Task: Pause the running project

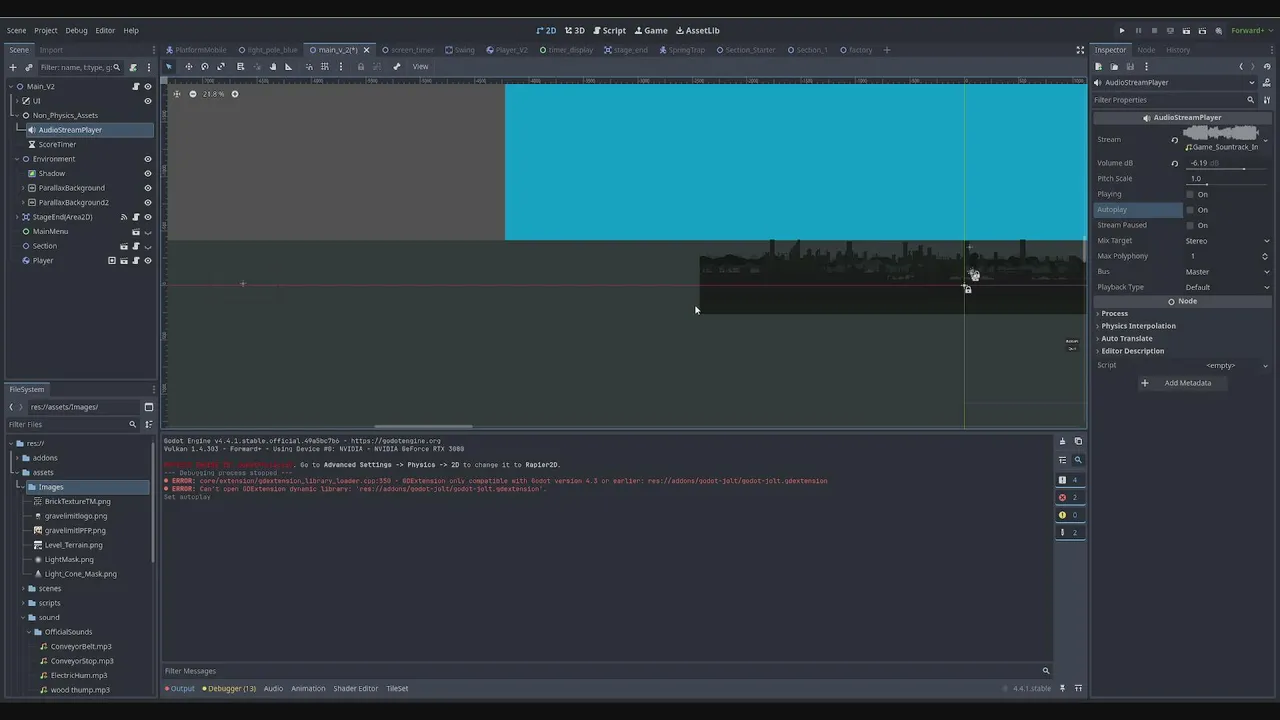Action: click(1138, 30)
